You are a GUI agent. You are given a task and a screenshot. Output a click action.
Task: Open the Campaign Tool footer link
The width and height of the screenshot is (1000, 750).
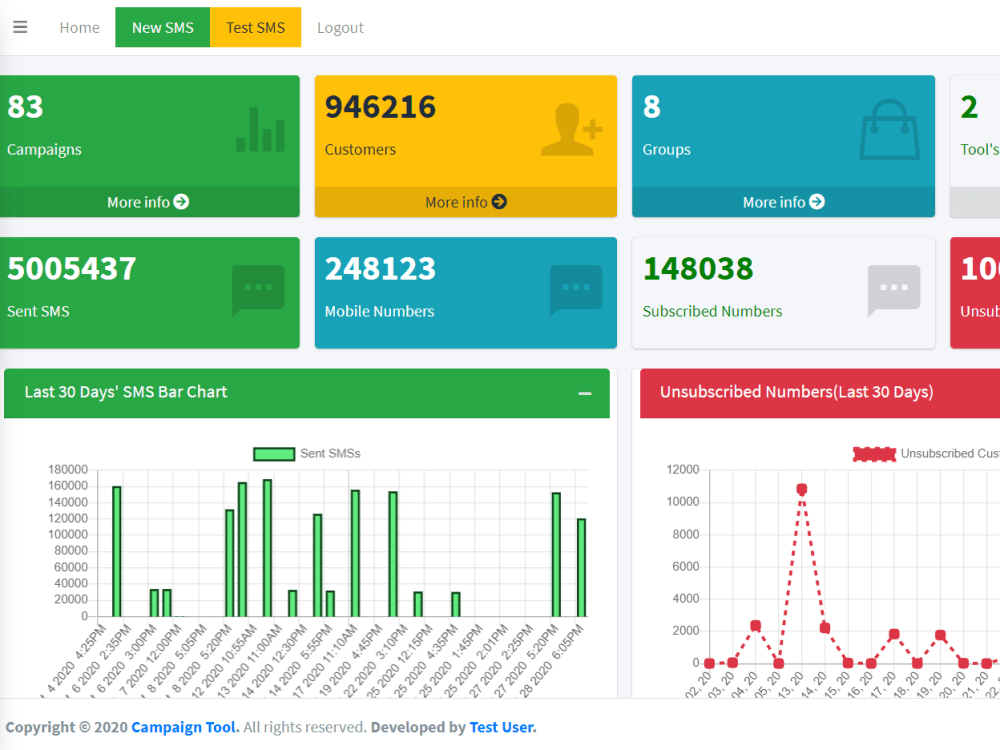pos(185,727)
